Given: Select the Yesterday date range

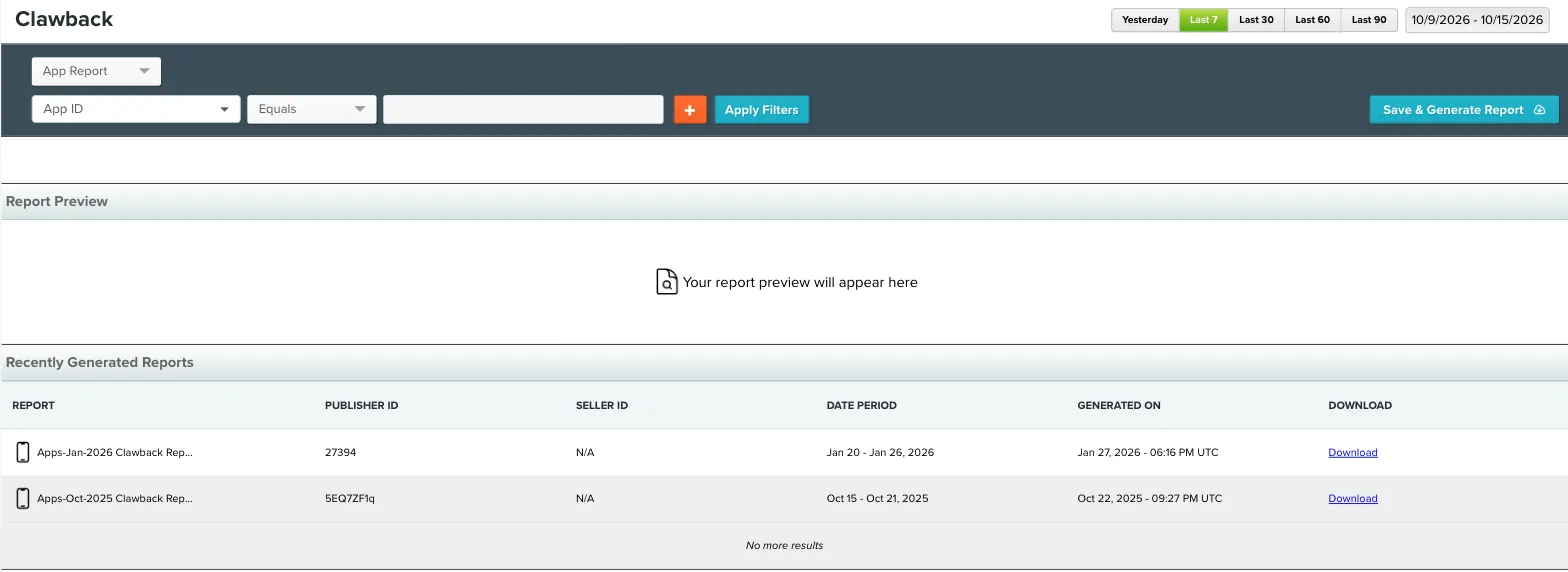Looking at the screenshot, I should (1145, 20).
